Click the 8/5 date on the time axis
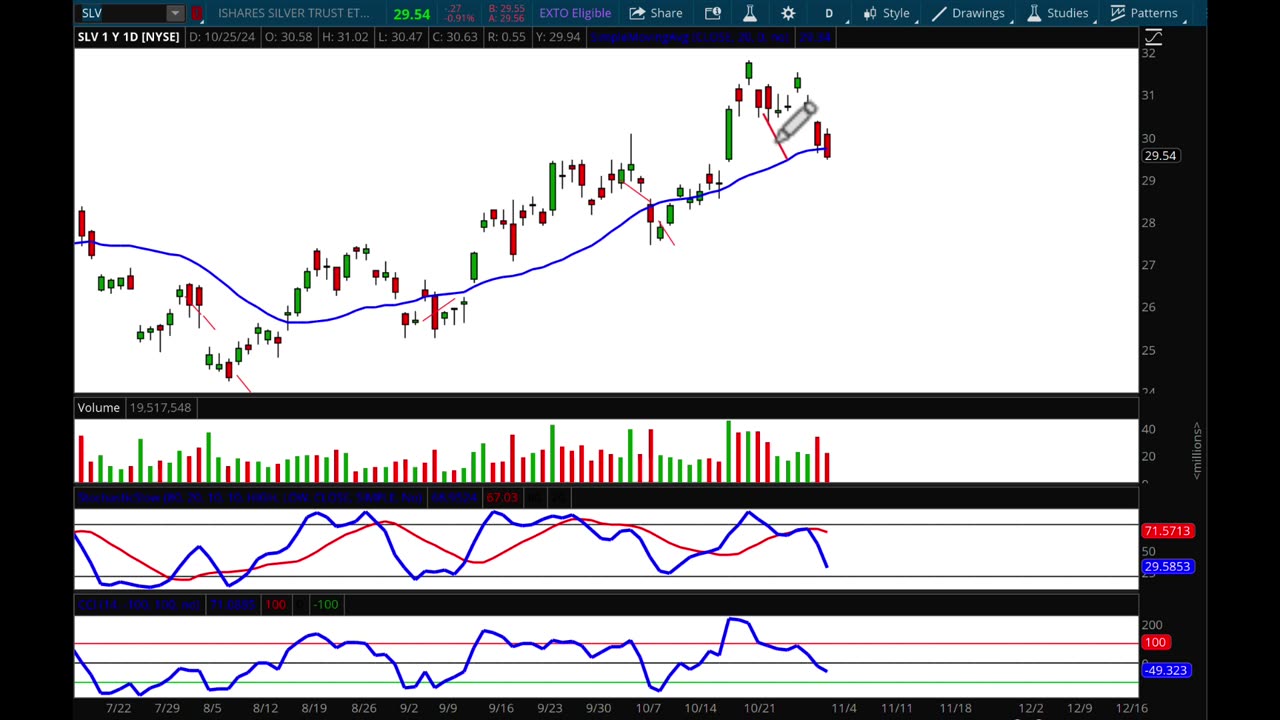This screenshot has width=1280, height=720. (212, 708)
